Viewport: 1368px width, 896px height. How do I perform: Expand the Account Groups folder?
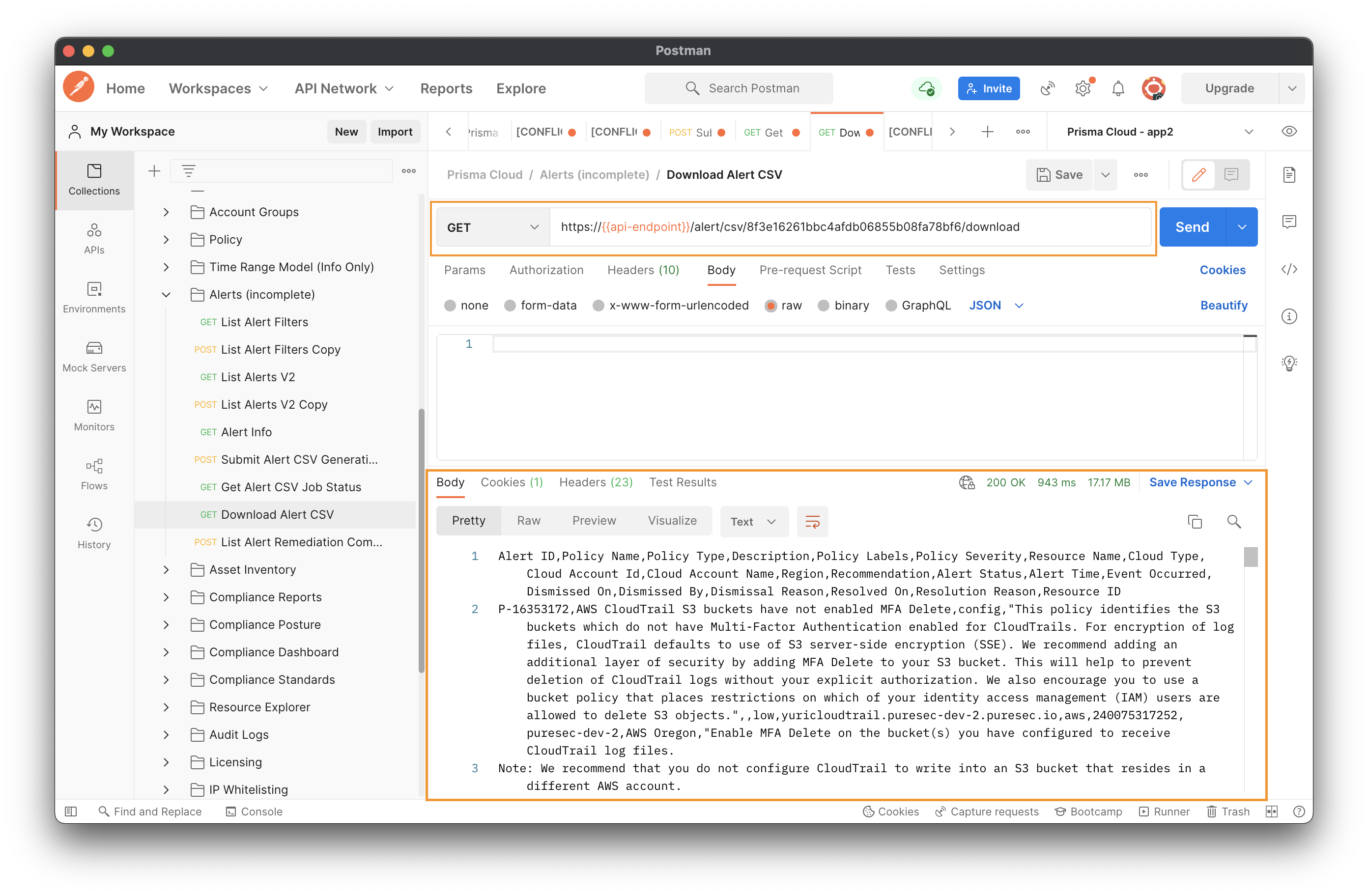coord(166,212)
